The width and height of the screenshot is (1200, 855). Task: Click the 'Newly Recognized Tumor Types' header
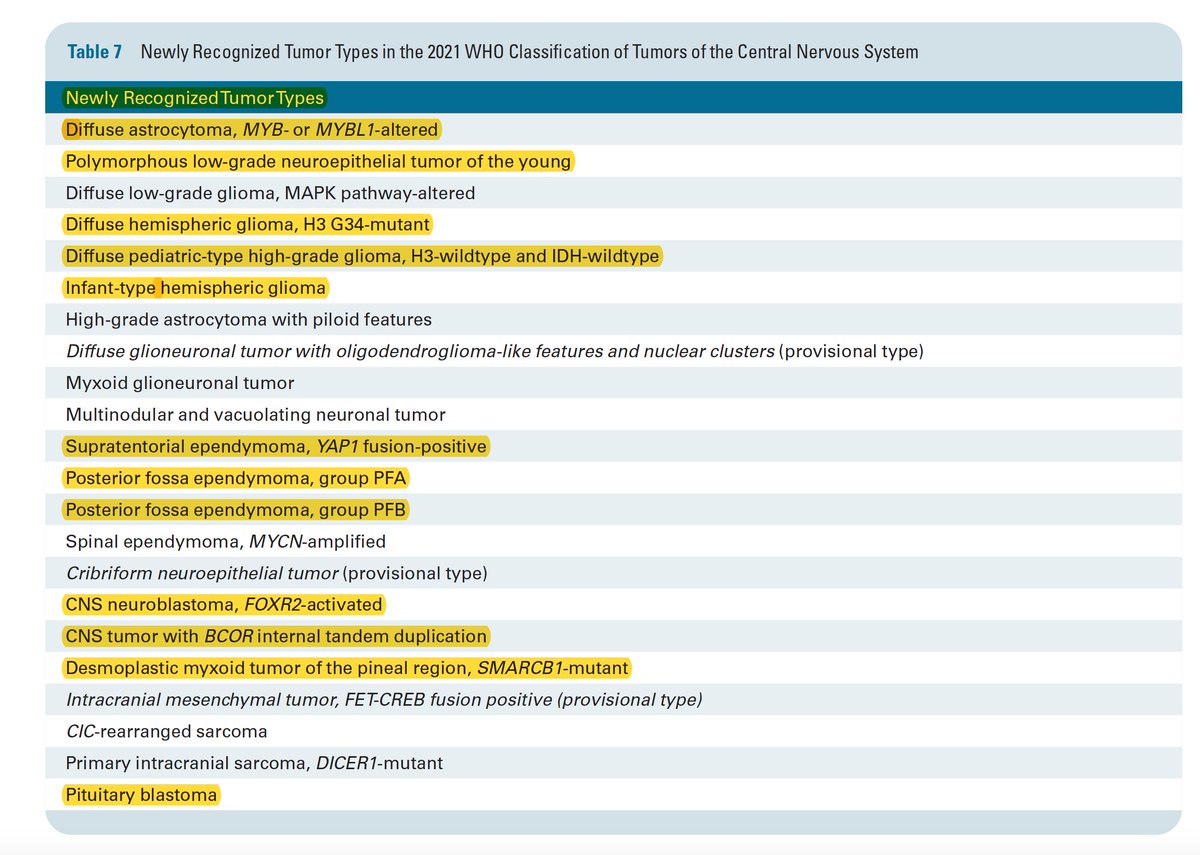195,98
